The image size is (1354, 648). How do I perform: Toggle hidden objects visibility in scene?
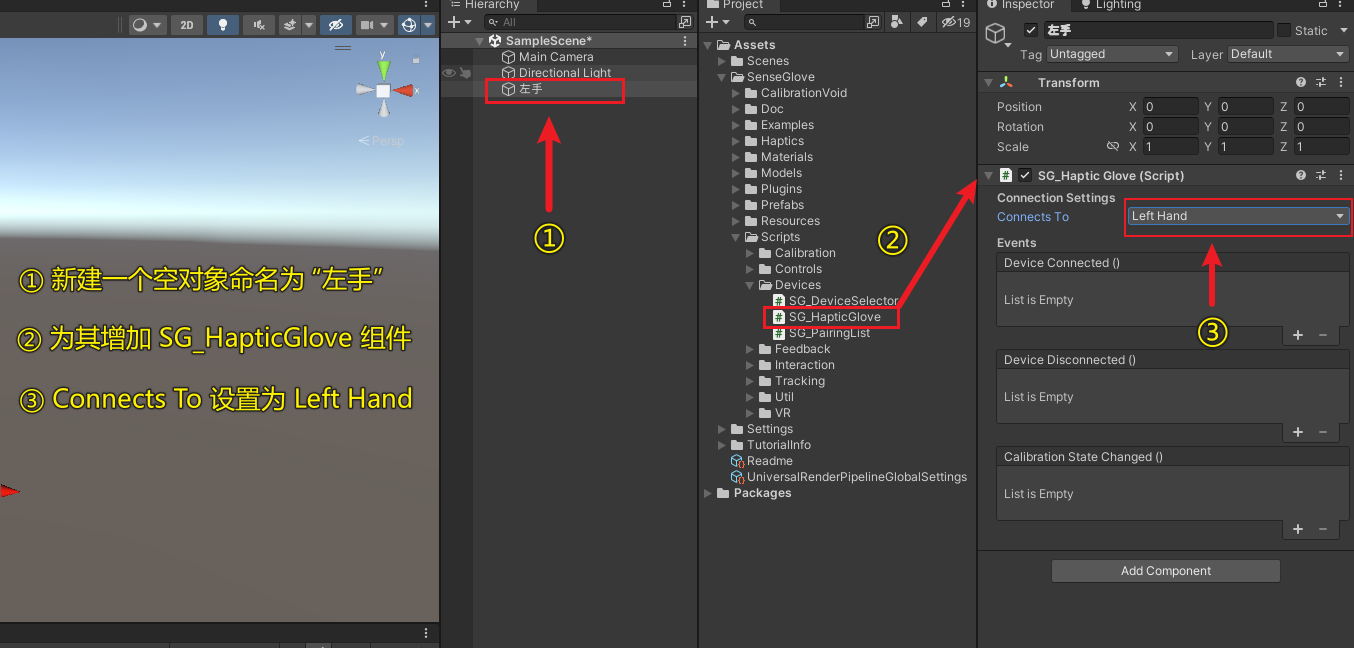coord(336,25)
